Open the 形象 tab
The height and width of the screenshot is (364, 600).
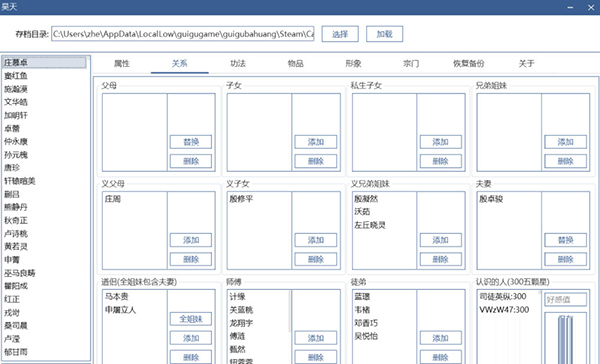coord(353,64)
